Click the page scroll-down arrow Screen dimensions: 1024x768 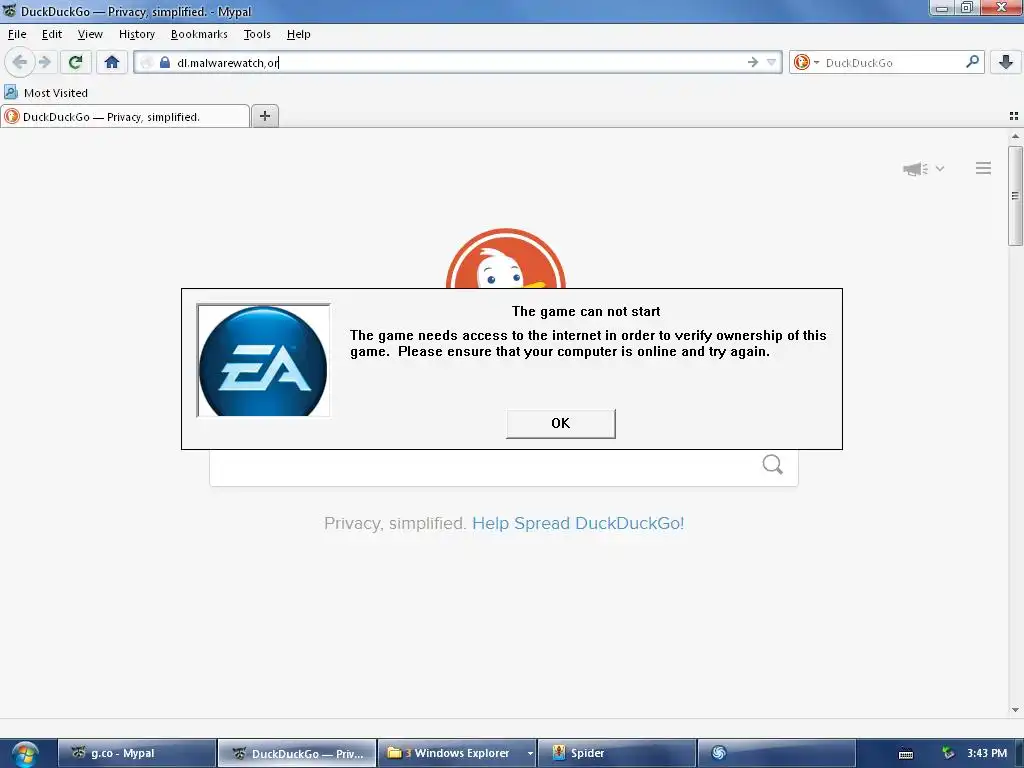click(x=1015, y=710)
